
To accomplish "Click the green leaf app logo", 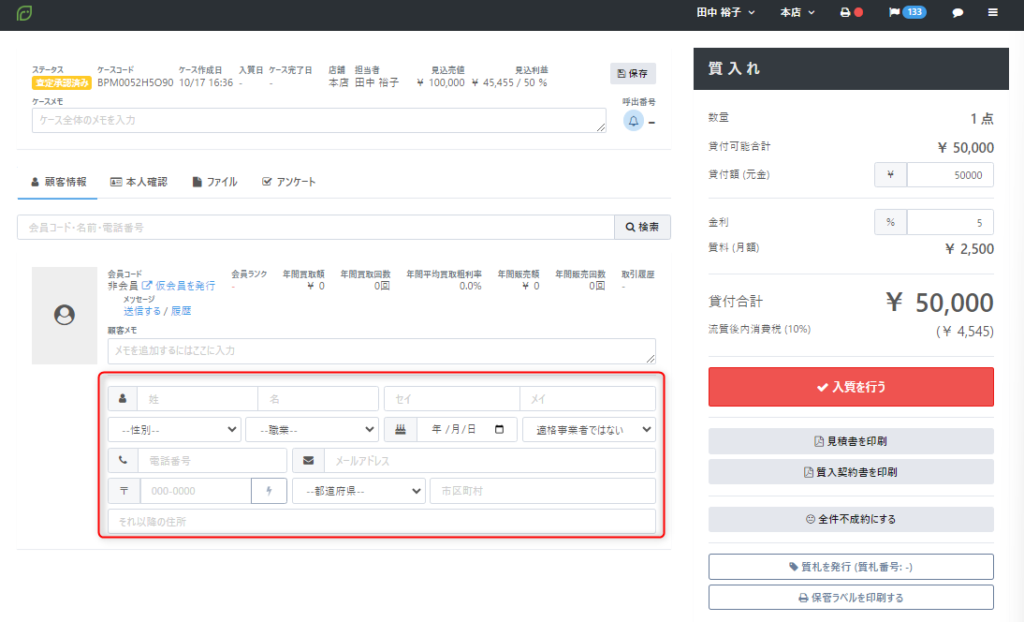I will tap(24, 13).
